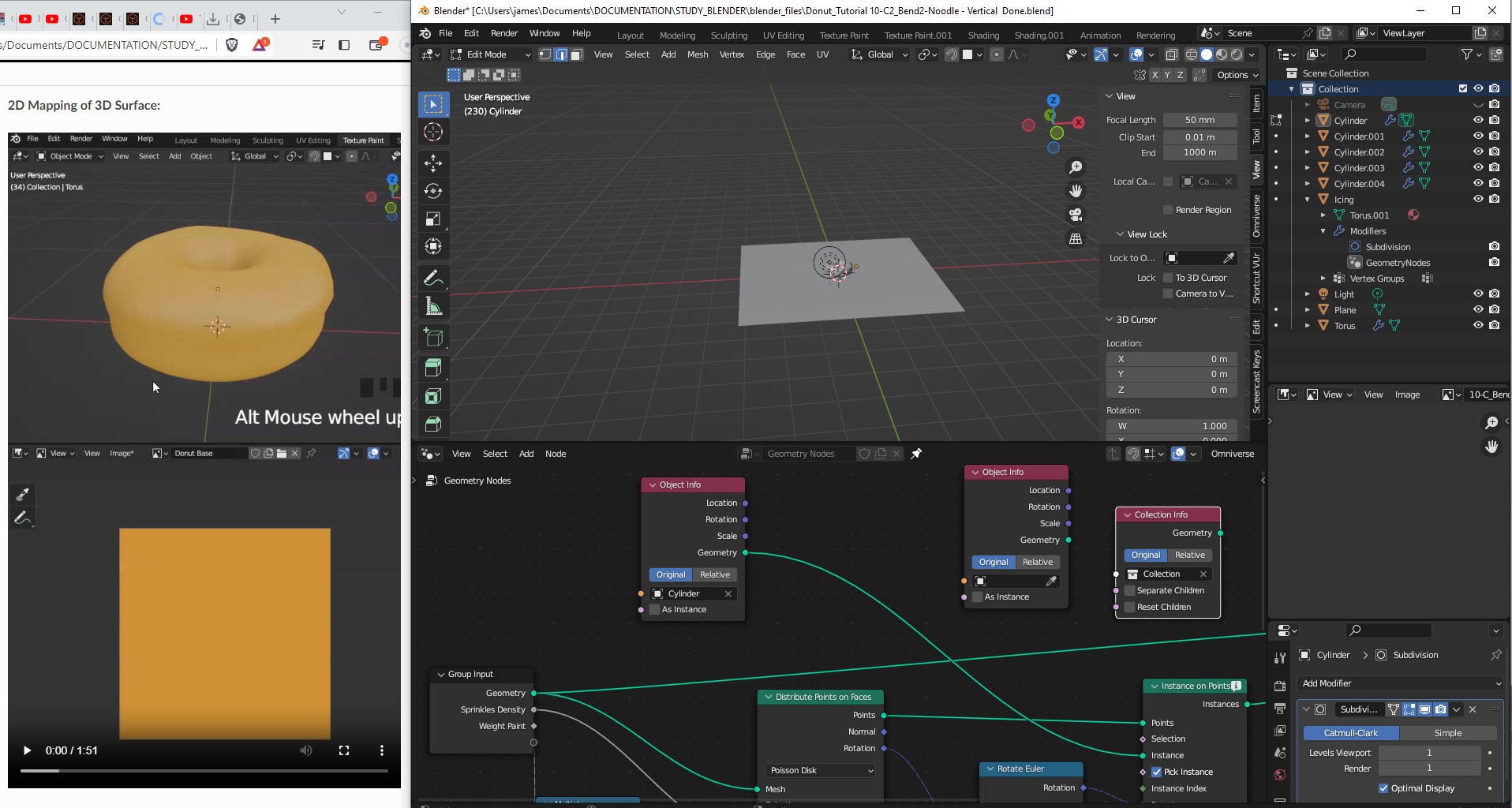Select the Rotate tool in Blender toolbar
The image size is (1512, 808).
coord(433,191)
